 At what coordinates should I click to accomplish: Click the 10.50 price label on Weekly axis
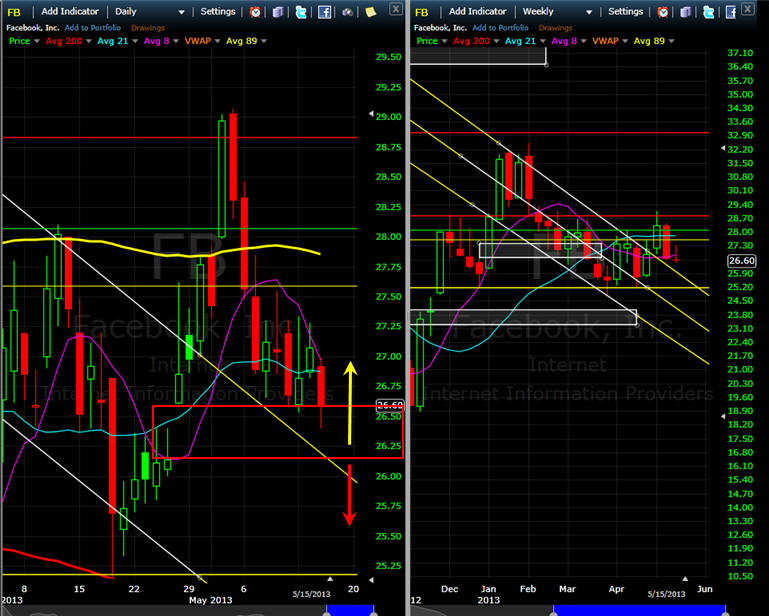pos(740,576)
